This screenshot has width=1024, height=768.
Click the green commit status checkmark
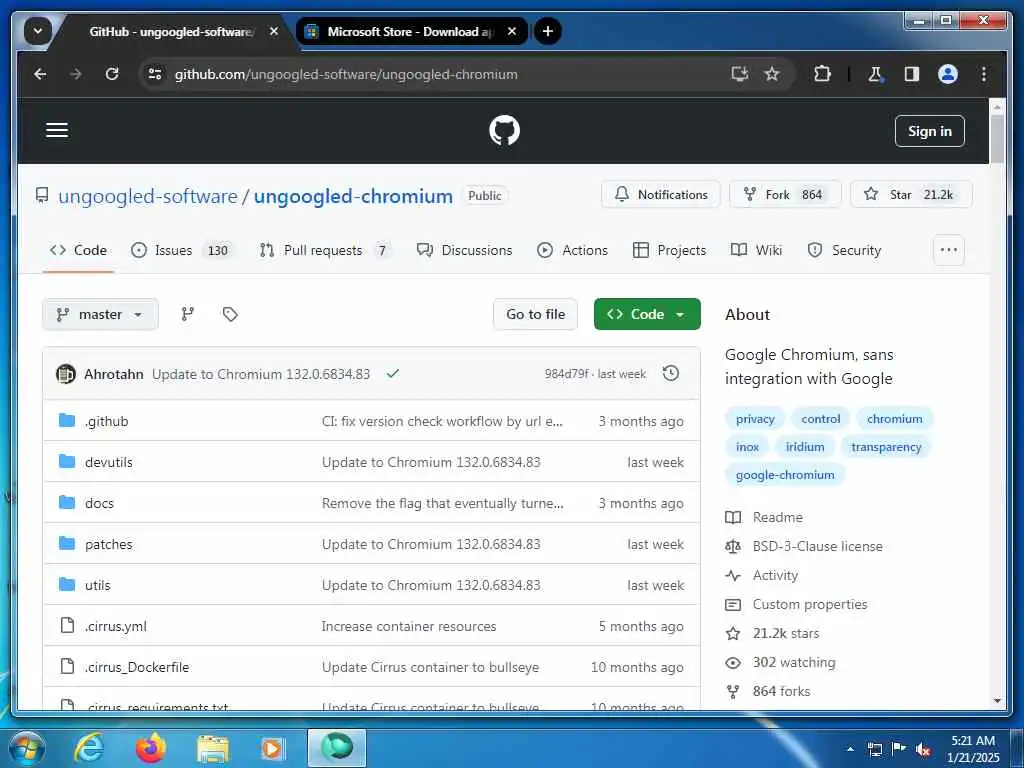[x=392, y=374]
